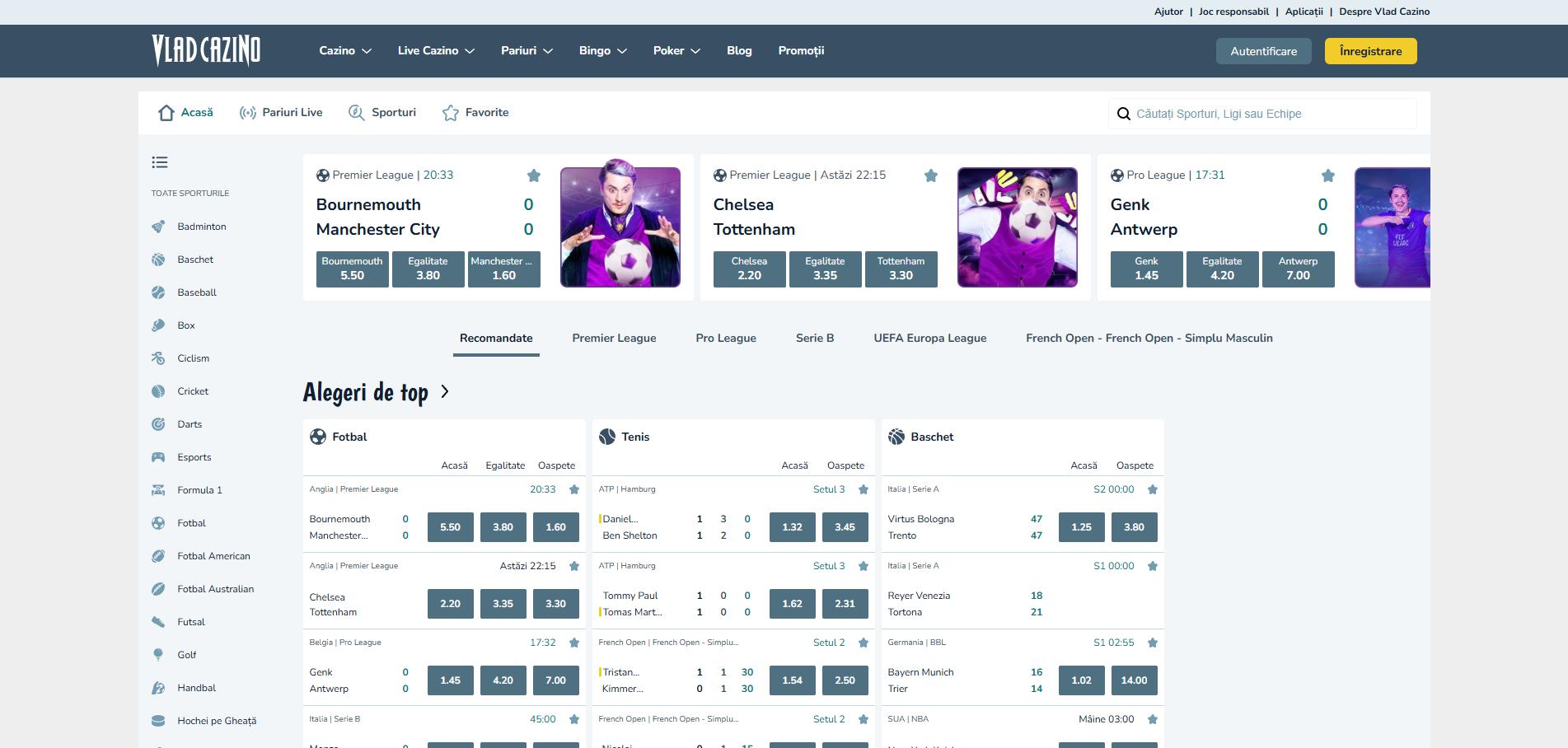The image size is (1568, 748).
Task: Click the search magnifier icon
Action: 1123,114
